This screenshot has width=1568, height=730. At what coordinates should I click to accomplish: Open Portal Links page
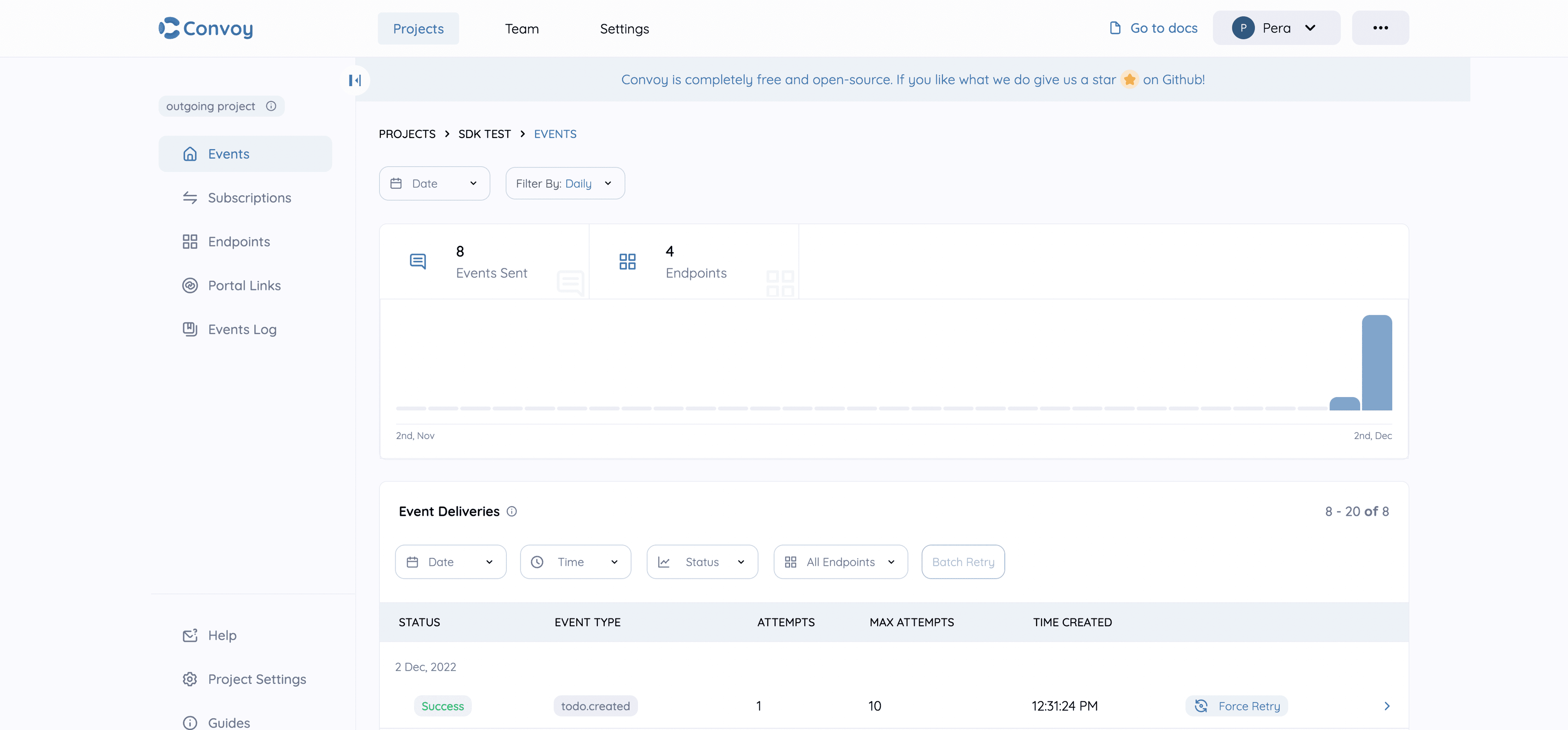click(x=243, y=286)
